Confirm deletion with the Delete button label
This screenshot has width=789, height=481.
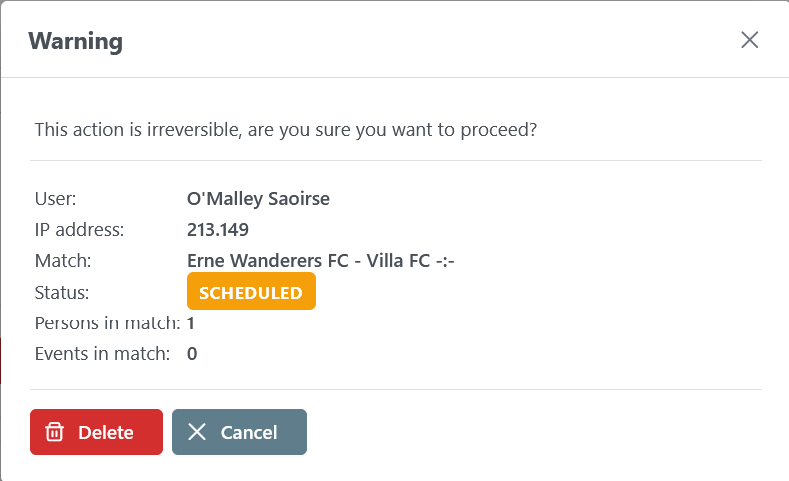(x=106, y=432)
